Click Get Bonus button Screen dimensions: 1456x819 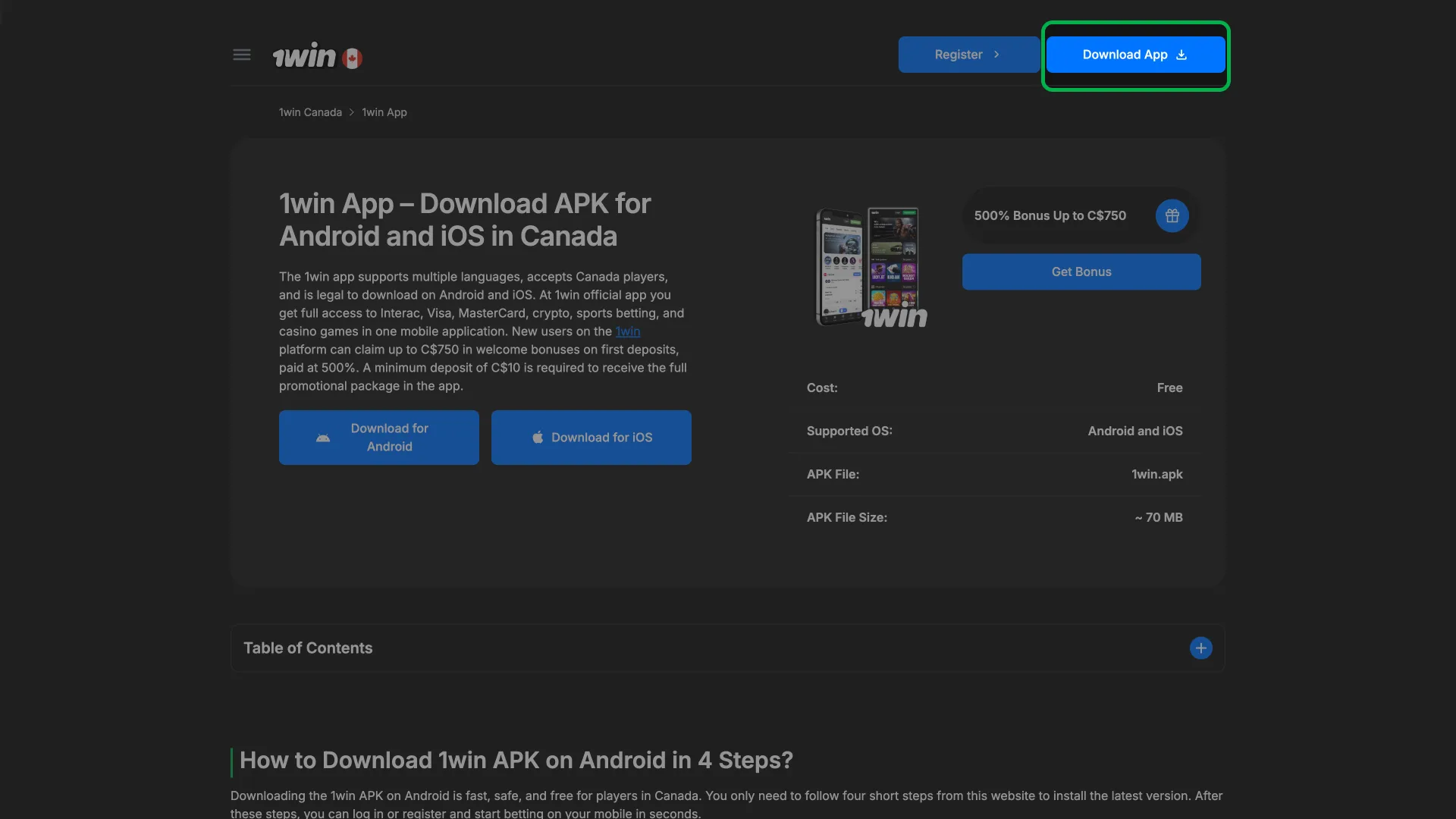click(1081, 272)
